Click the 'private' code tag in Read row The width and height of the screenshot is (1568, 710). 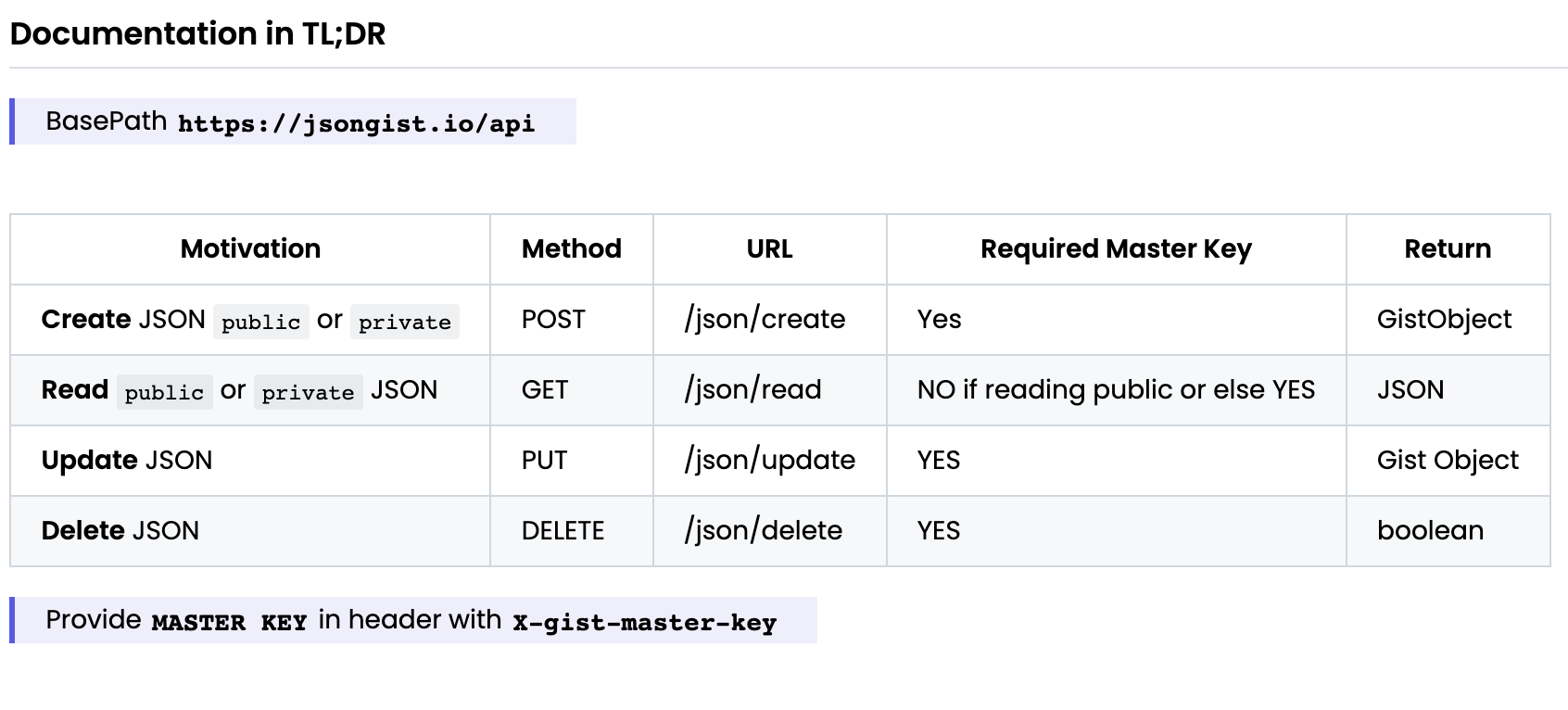308,391
